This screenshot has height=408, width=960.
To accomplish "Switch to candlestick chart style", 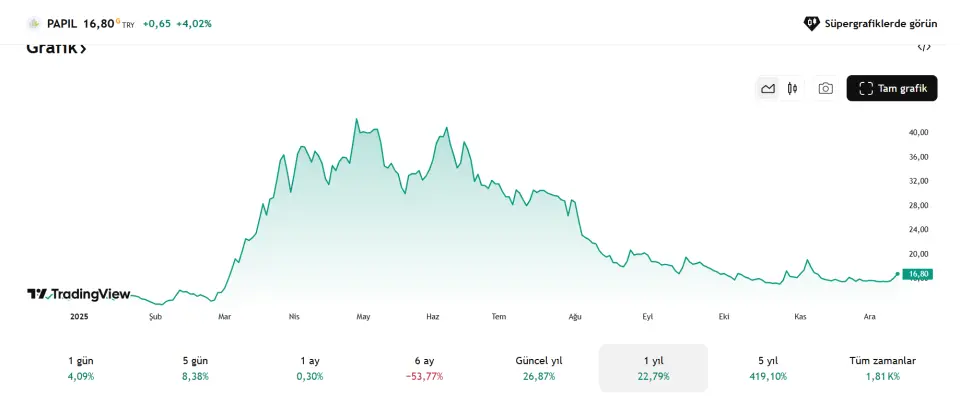I will coord(792,88).
